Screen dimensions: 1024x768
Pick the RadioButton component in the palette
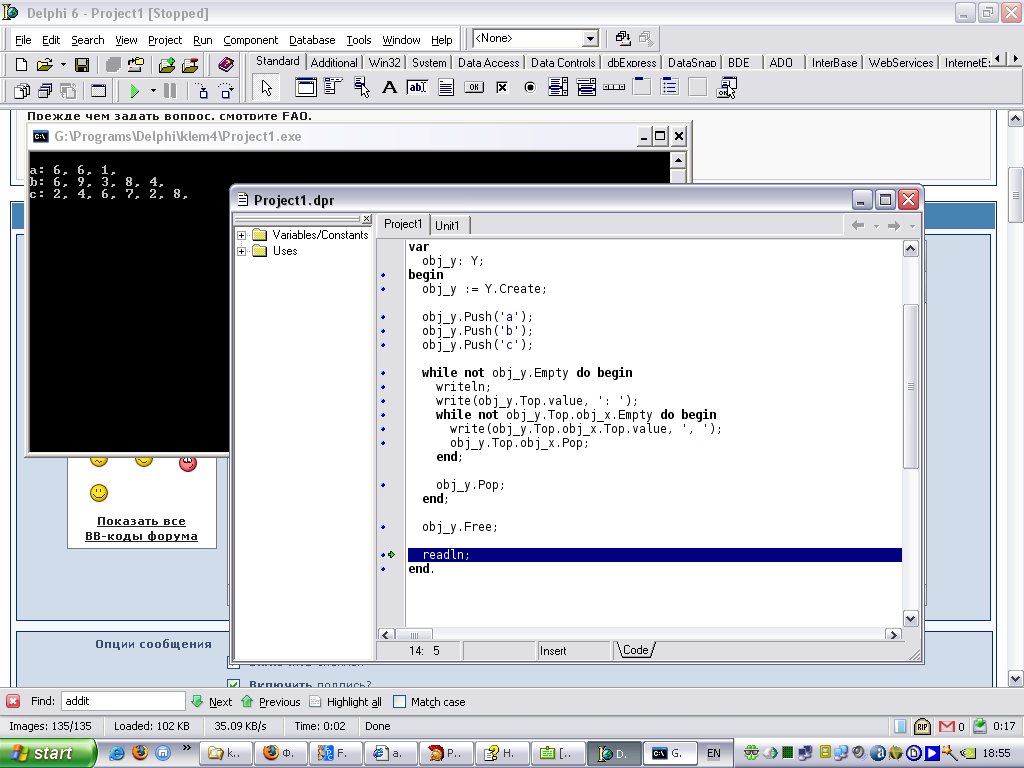tap(530, 88)
